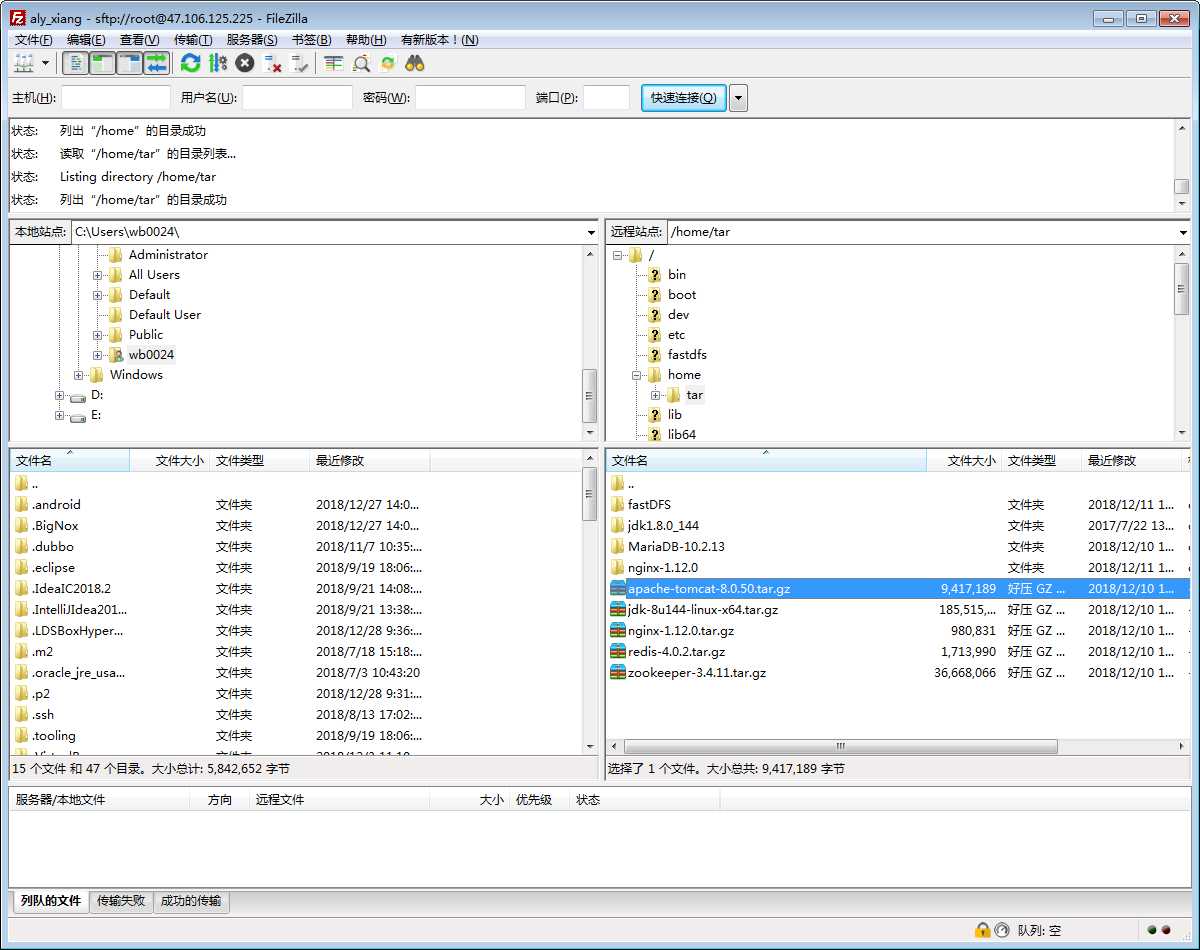Expand All Users folder in local tree
This screenshot has width=1200, height=950.
[98, 275]
